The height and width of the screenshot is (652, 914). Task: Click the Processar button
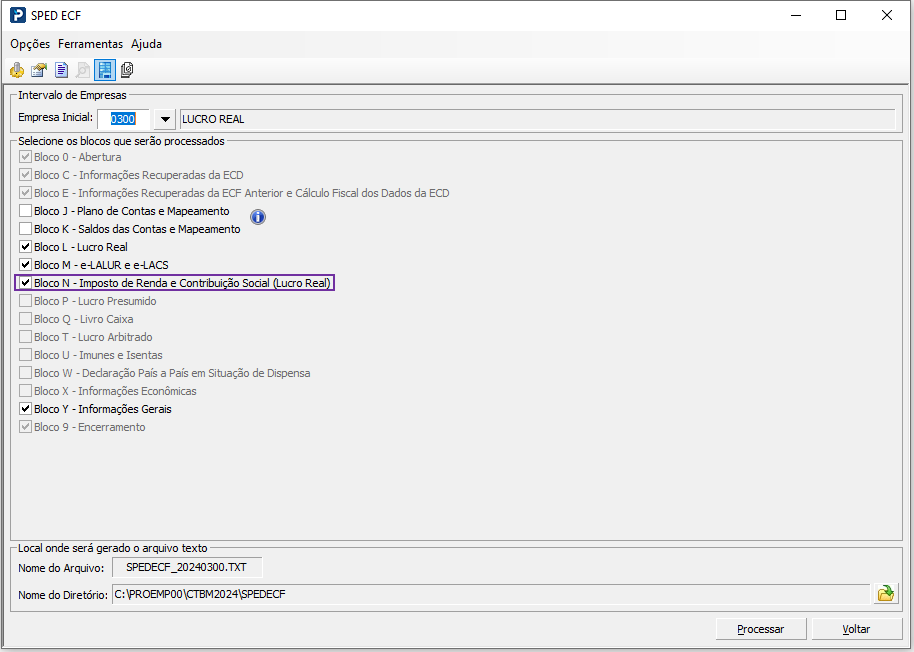[761, 629]
